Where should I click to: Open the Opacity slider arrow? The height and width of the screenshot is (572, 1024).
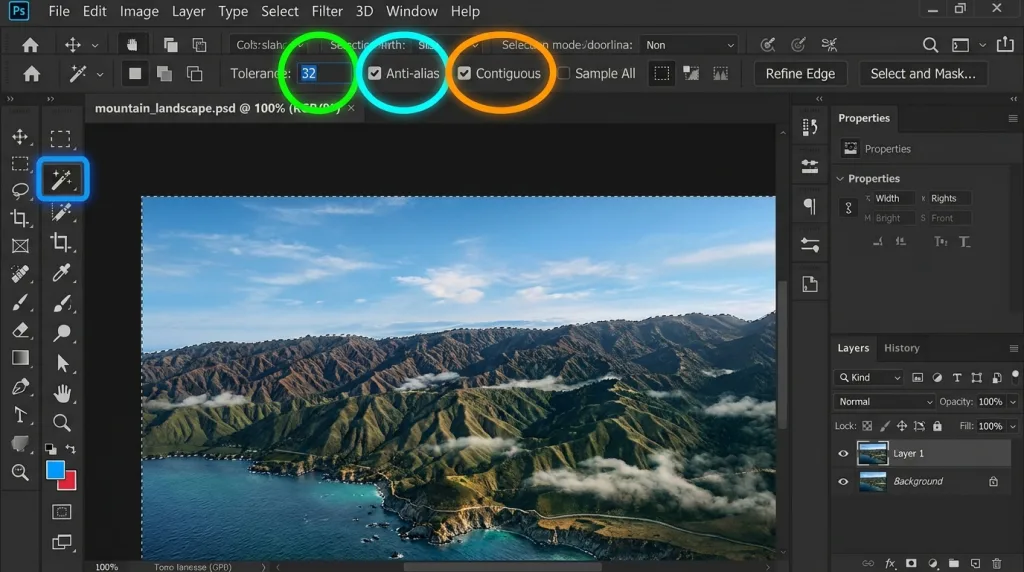tap(1013, 402)
